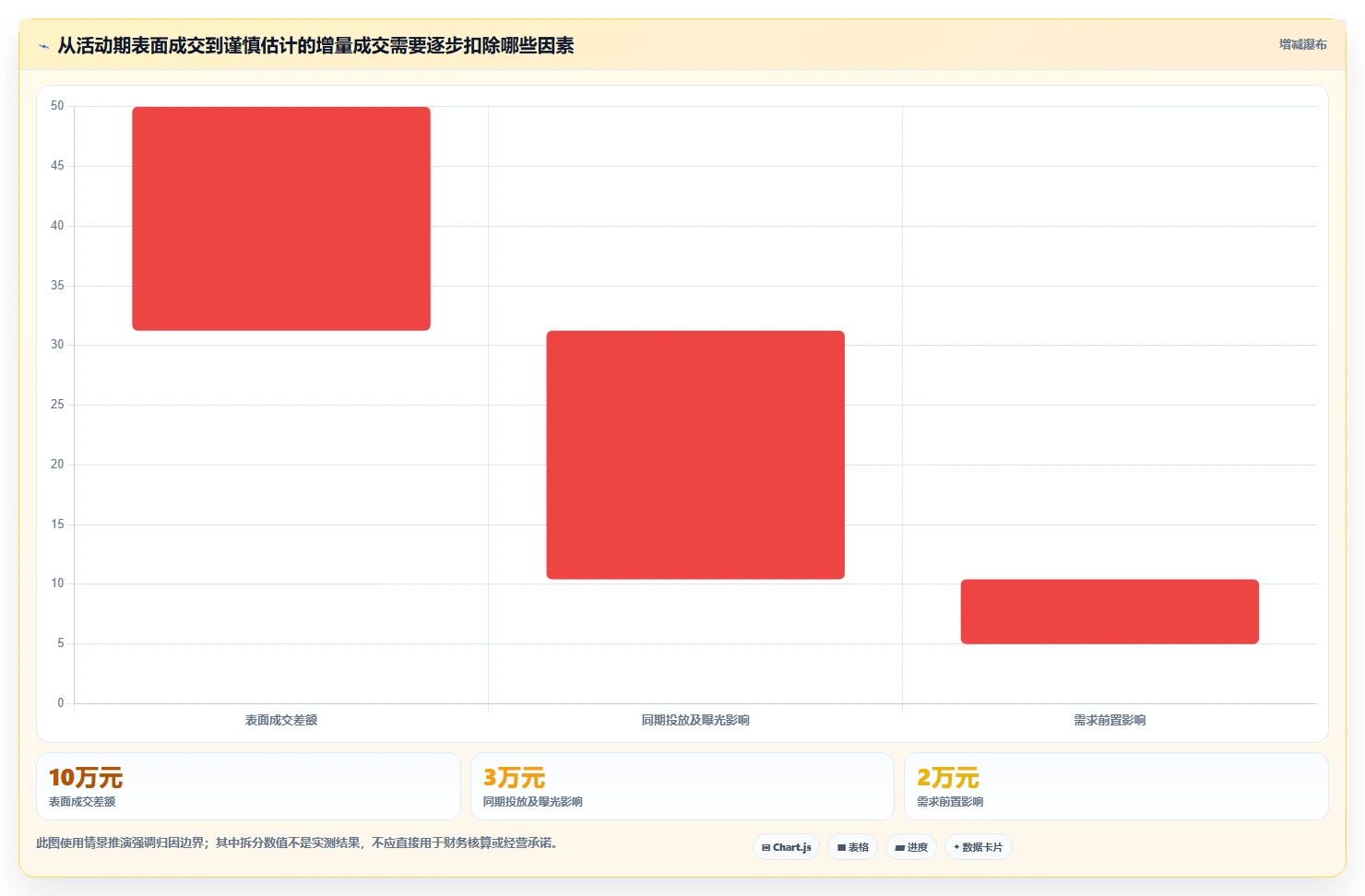The width and height of the screenshot is (1365, 896).
Task: Open the 10万元 表面成交差额 card
Action: coord(248,786)
